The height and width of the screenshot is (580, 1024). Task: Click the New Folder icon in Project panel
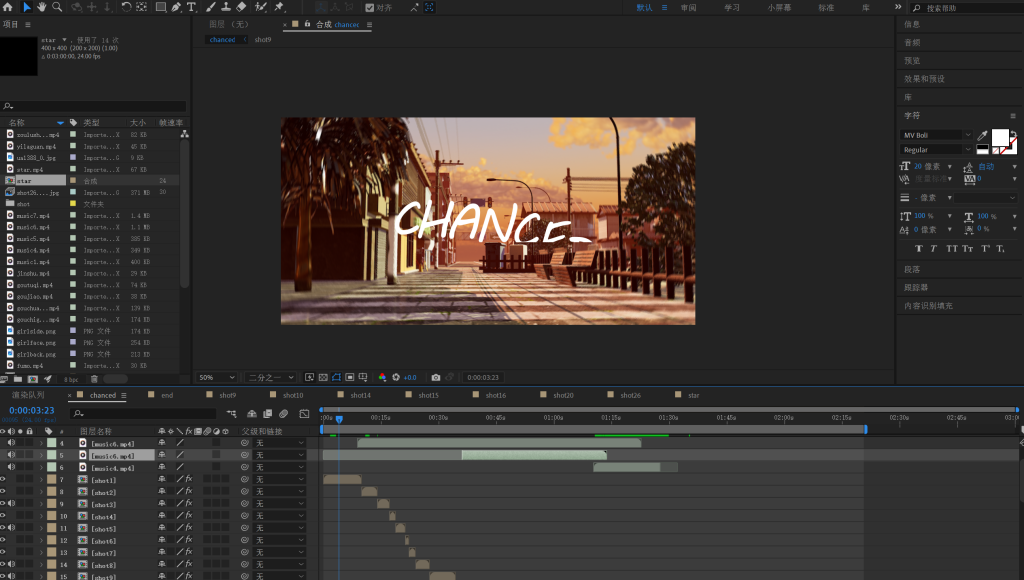[x=18, y=379]
